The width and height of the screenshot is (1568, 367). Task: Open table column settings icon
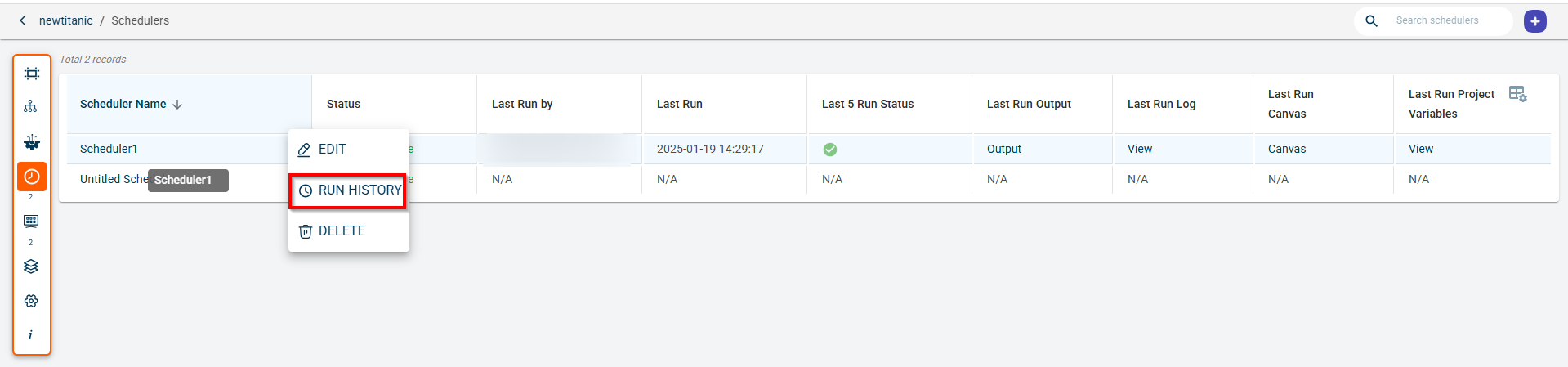[1517, 94]
